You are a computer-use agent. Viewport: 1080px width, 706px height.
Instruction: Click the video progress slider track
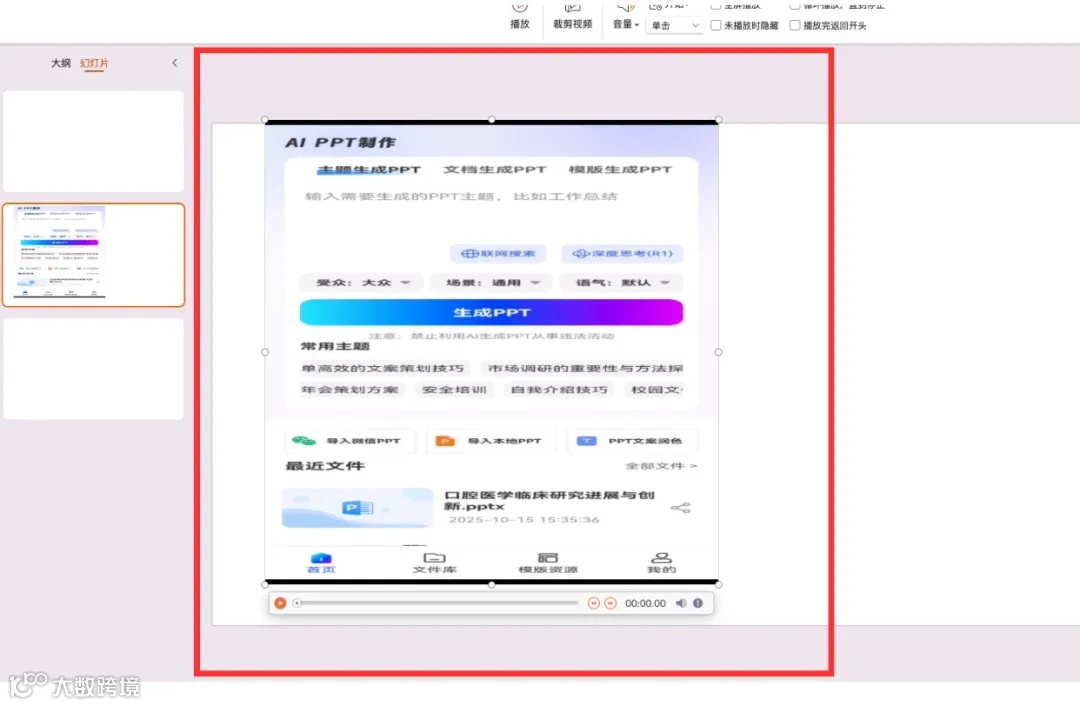[437, 603]
